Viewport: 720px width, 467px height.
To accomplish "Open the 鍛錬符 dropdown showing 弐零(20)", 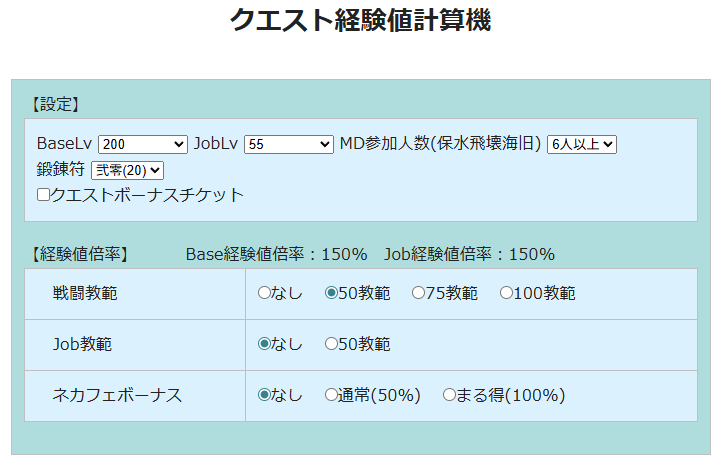I will (127, 171).
